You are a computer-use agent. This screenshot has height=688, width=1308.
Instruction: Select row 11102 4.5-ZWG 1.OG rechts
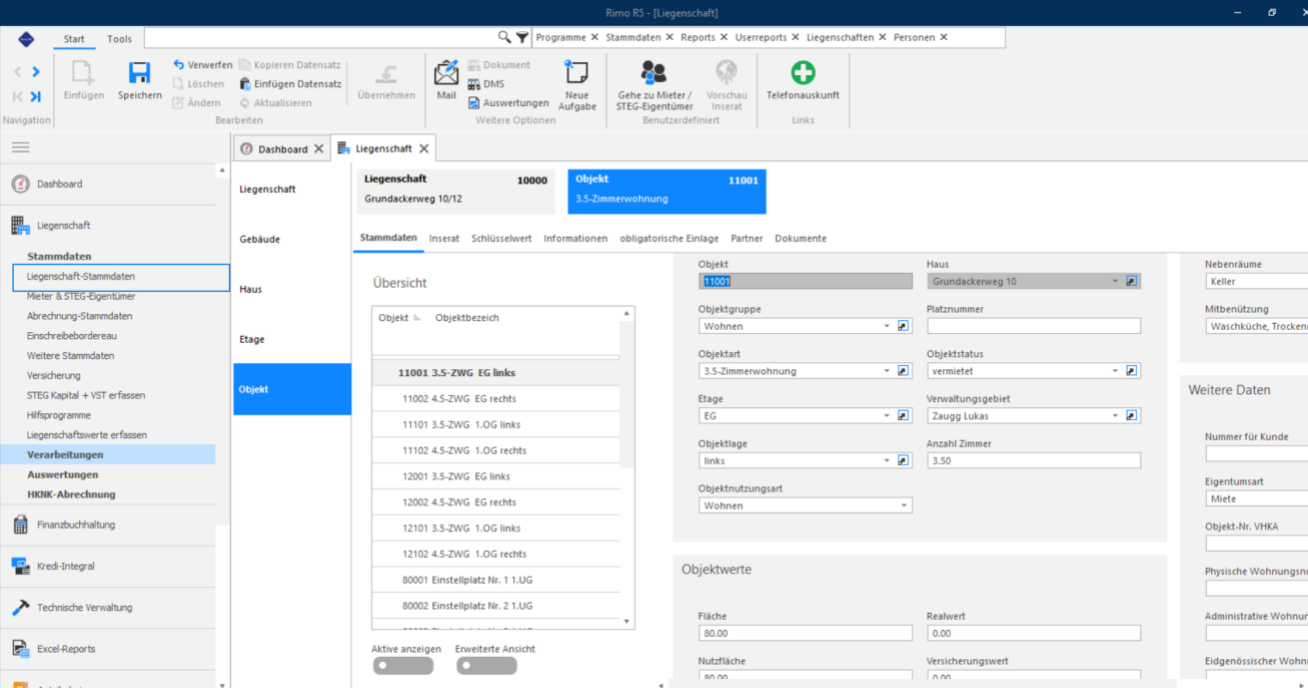[496, 451]
